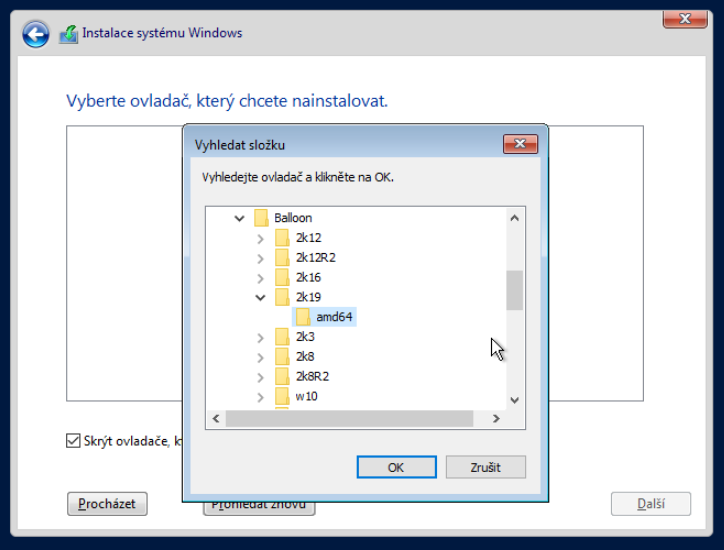Collapse the Balloon folder tree node
The height and width of the screenshot is (550, 724).
pyautogui.click(x=239, y=218)
